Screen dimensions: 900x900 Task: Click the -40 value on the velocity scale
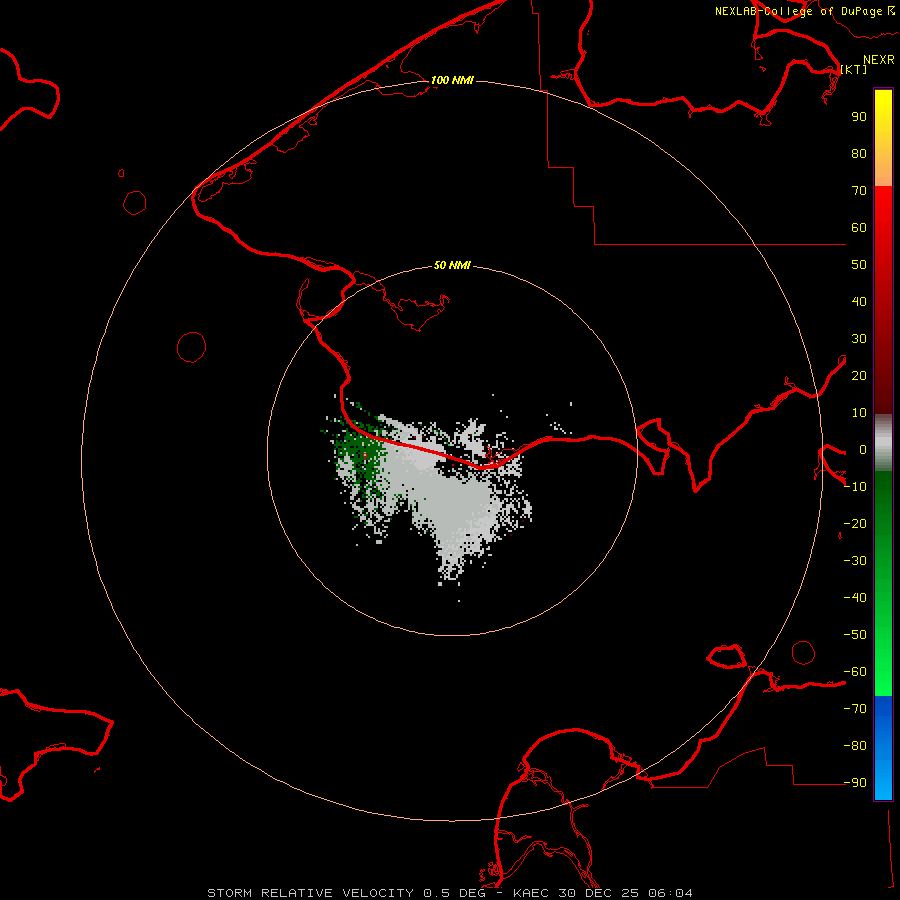click(x=855, y=598)
